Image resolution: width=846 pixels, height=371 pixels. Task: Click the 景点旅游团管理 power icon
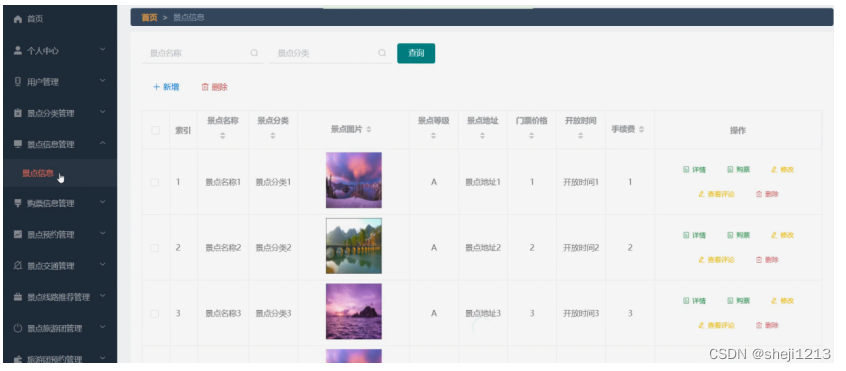(18, 328)
